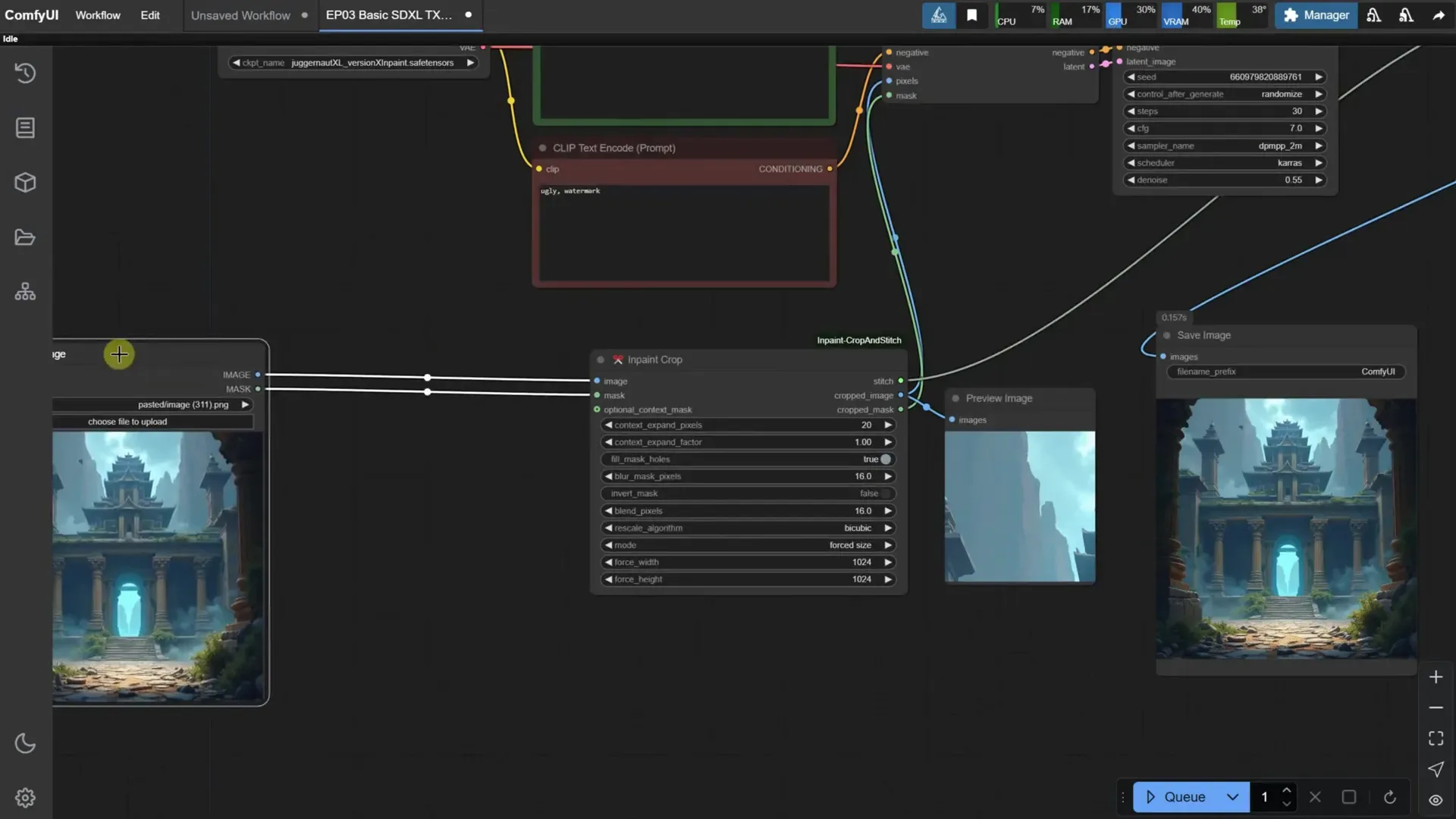Toggle fill_mask_holes in the Inpaint Crop node
This screenshot has height=819, width=1456.
coord(885,459)
